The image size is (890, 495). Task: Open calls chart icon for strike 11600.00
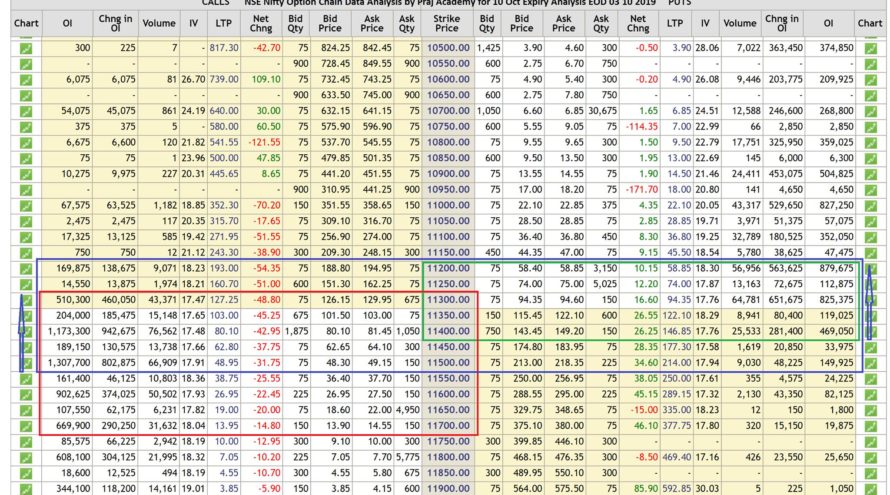(26, 395)
